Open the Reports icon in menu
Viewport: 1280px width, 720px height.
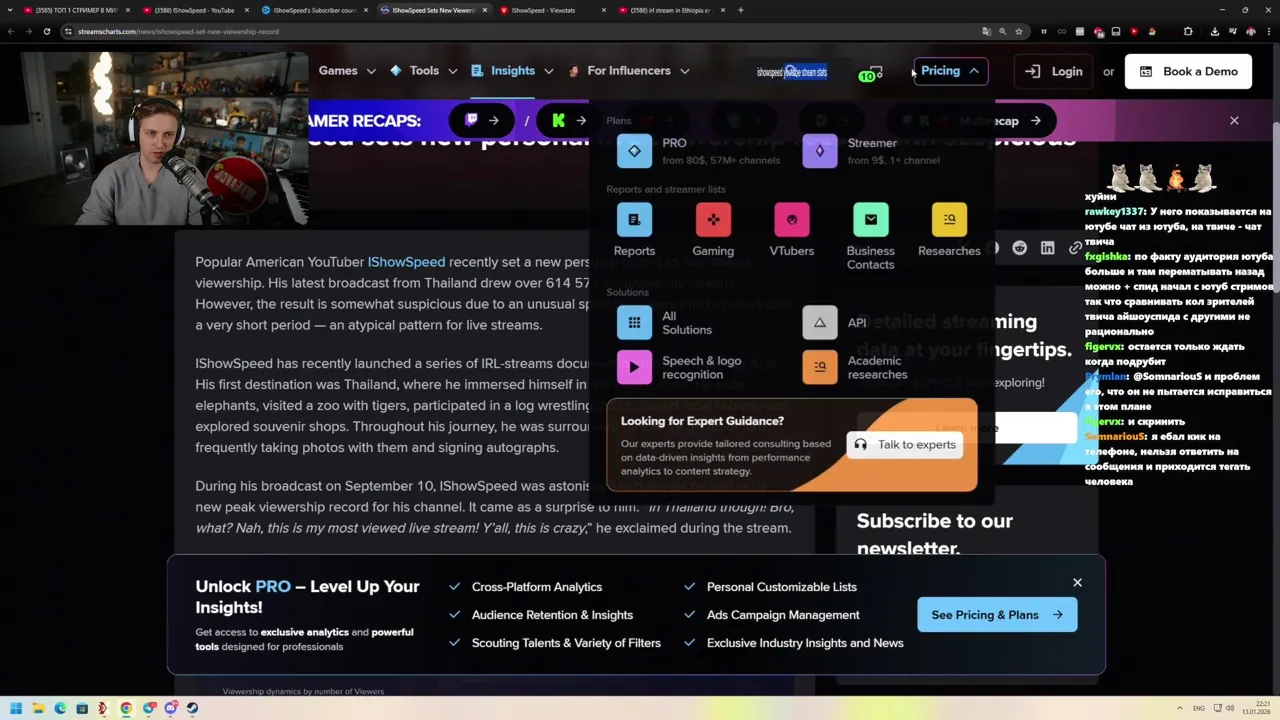tap(634, 220)
